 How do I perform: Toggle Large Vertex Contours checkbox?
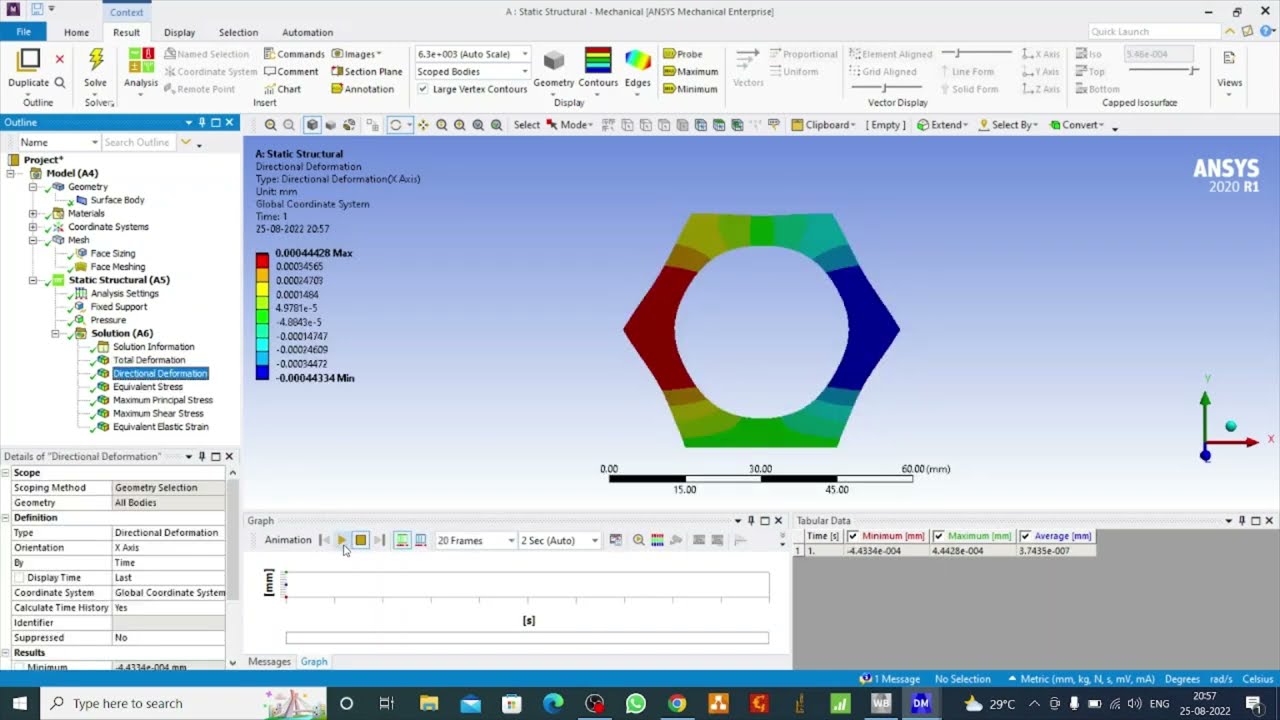click(x=423, y=89)
